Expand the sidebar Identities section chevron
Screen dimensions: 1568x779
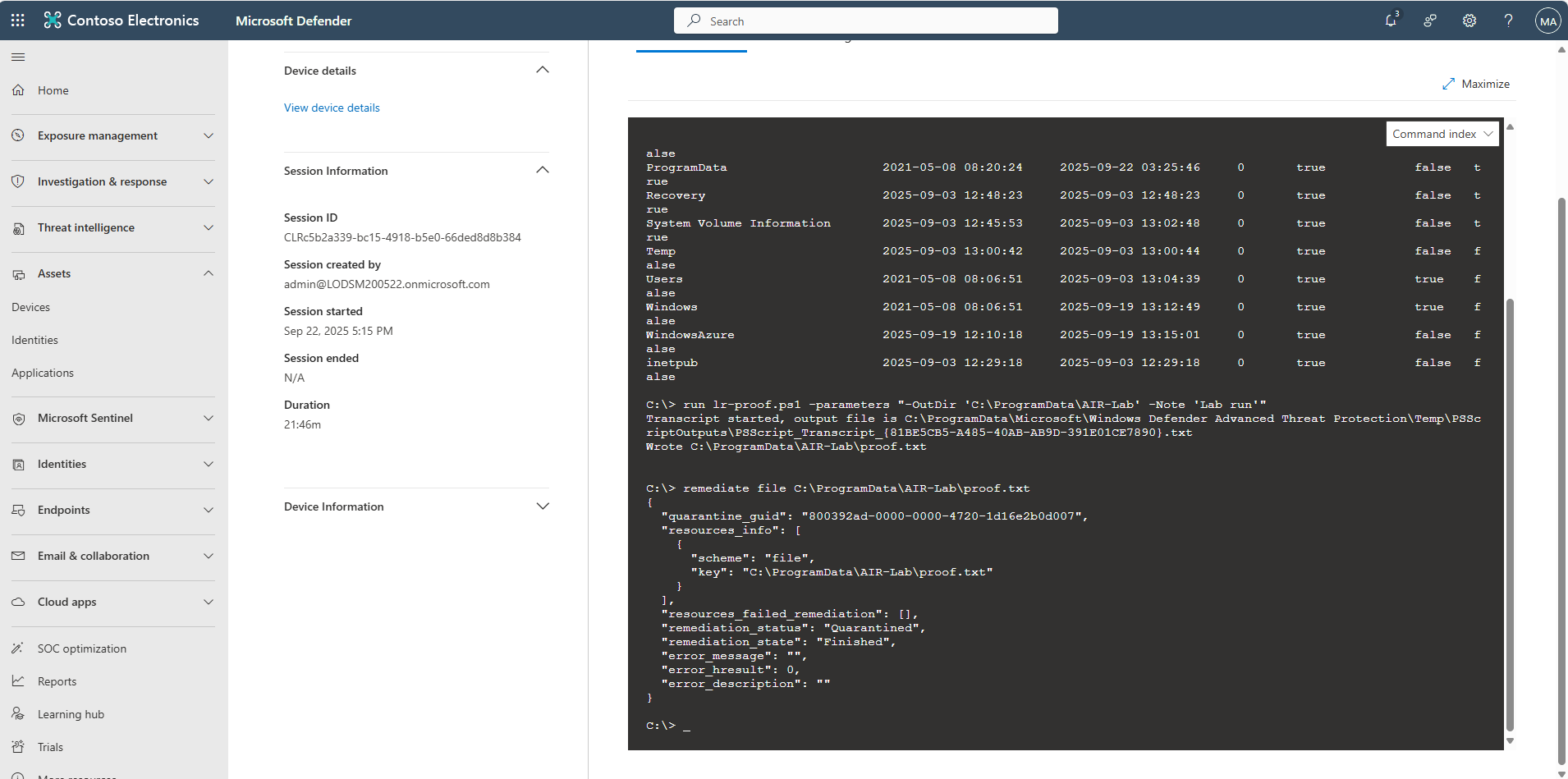209,464
